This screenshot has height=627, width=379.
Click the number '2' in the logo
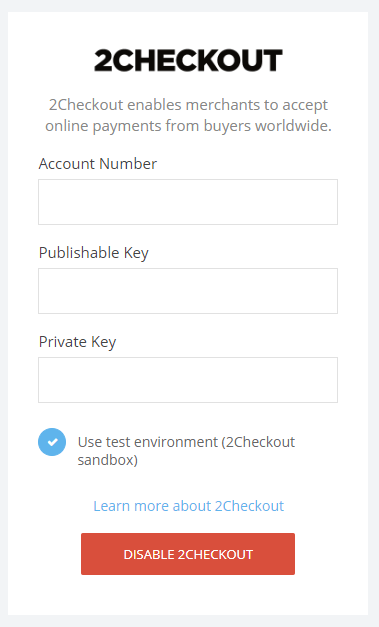102,61
